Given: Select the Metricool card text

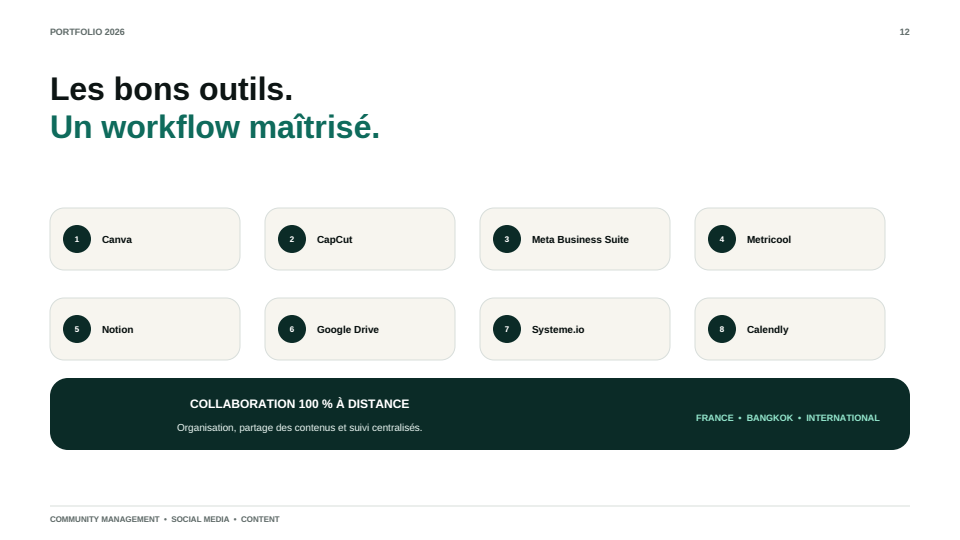Looking at the screenshot, I should 768,239.
